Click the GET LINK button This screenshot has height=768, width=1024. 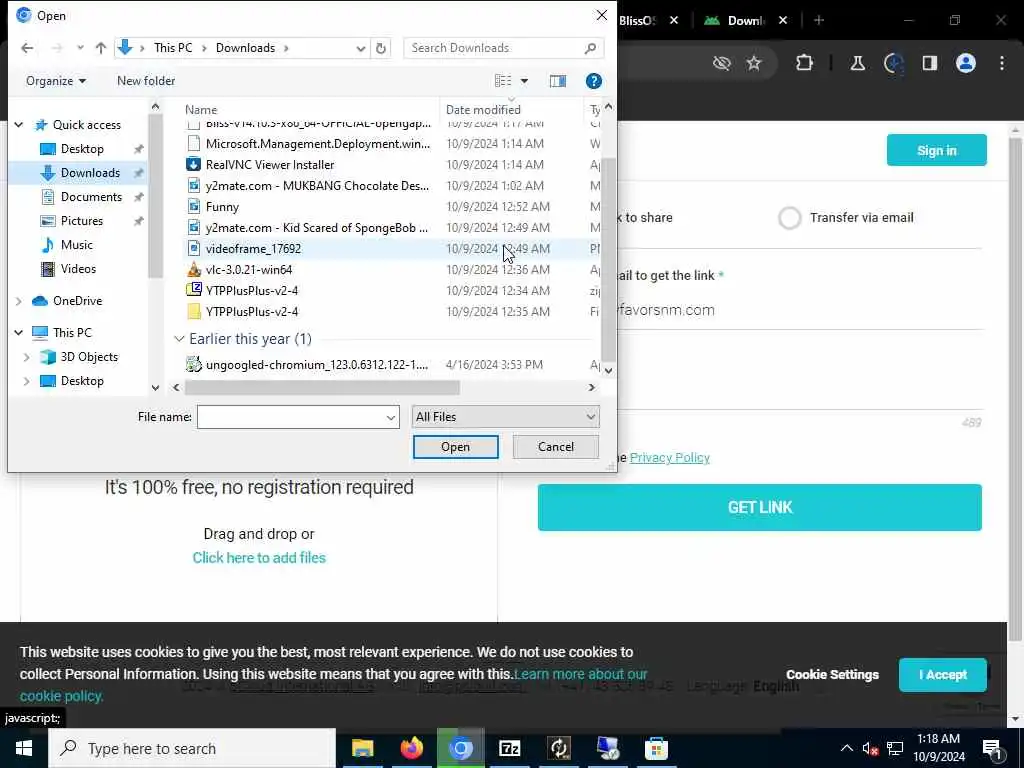click(x=760, y=507)
